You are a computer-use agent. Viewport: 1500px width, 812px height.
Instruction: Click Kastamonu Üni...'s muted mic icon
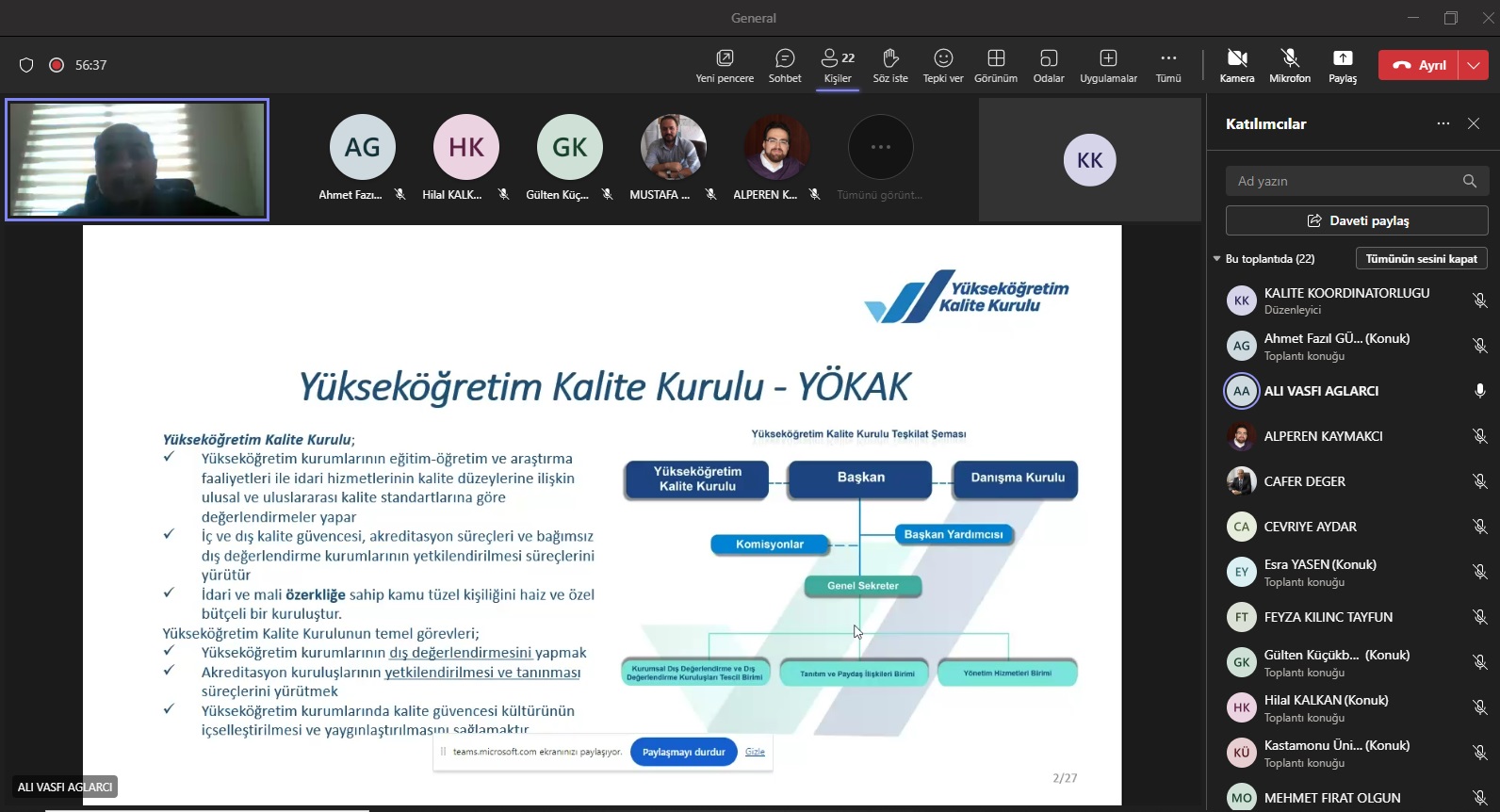tap(1480, 753)
